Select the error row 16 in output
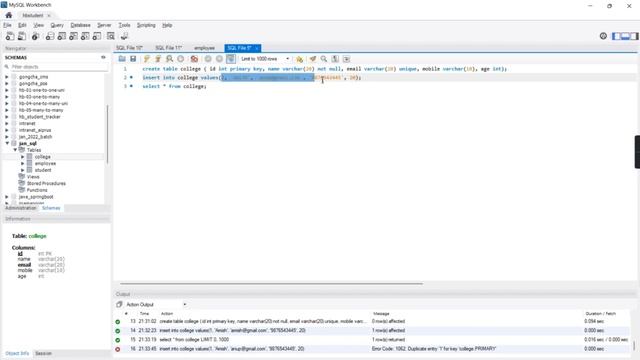This screenshot has width=640, height=360. pos(372,349)
